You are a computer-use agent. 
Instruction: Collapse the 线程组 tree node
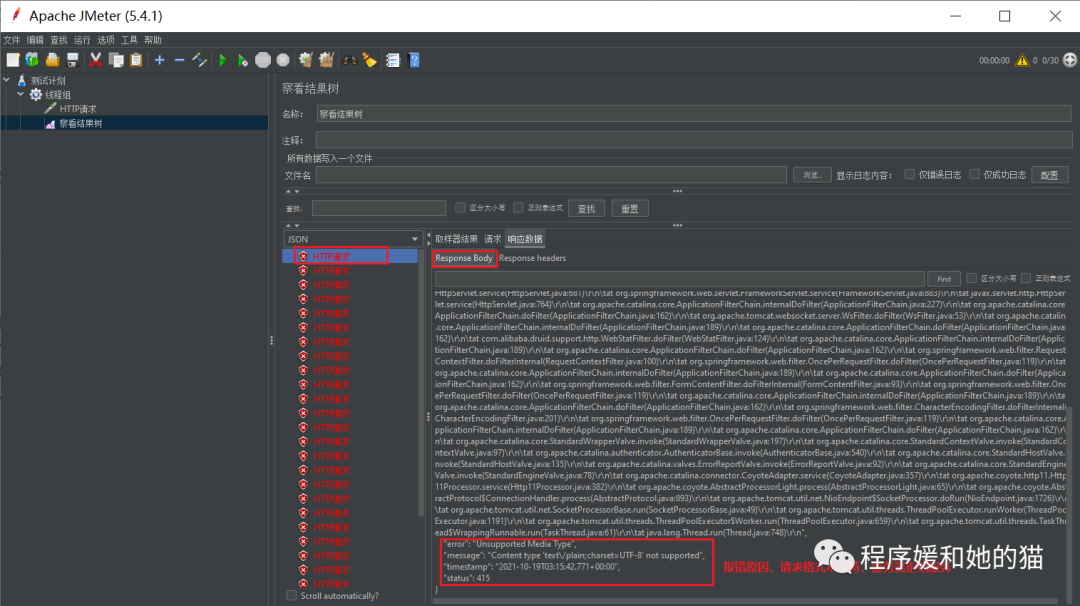pos(21,94)
